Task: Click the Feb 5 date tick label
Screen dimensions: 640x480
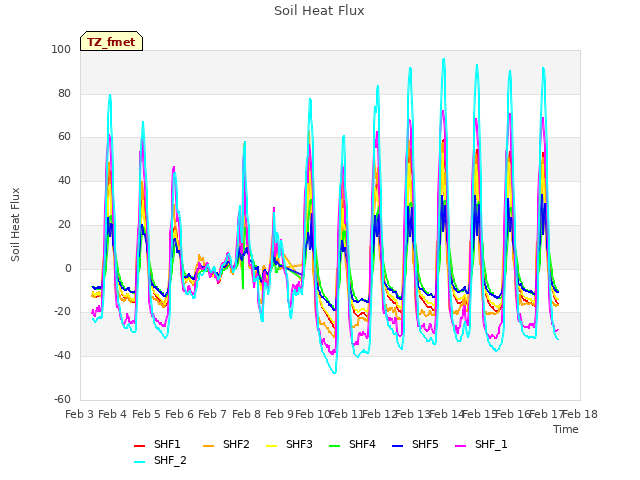Action: (x=146, y=414)
